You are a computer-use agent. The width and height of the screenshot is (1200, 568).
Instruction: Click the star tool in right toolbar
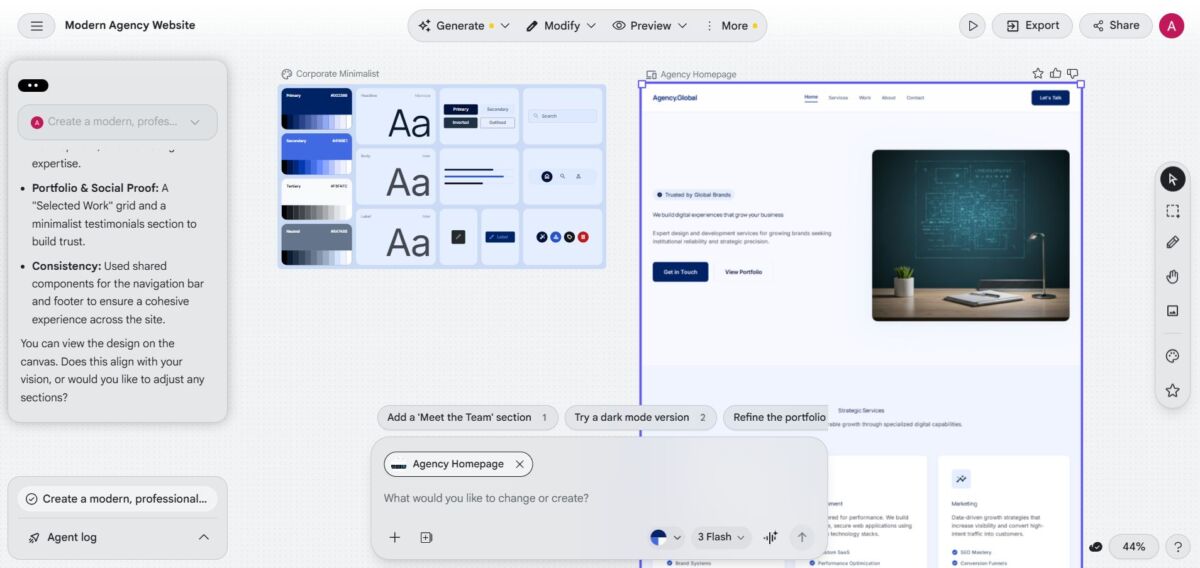(1172, 390)
